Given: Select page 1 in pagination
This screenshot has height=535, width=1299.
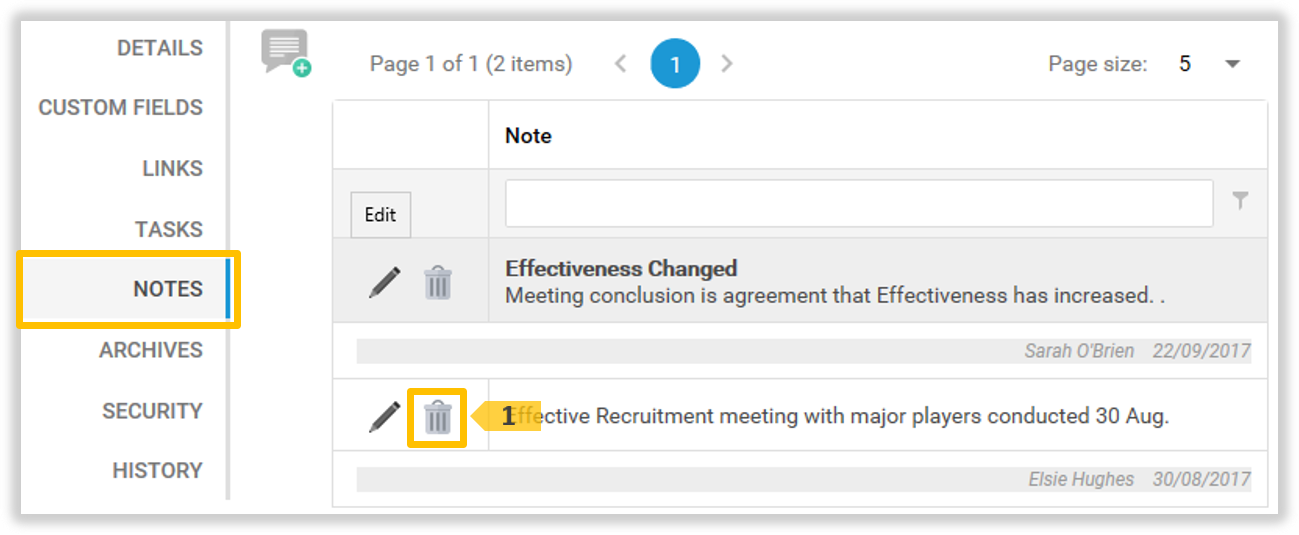Looking at the screenshot, I should click(x=675, y=64).
